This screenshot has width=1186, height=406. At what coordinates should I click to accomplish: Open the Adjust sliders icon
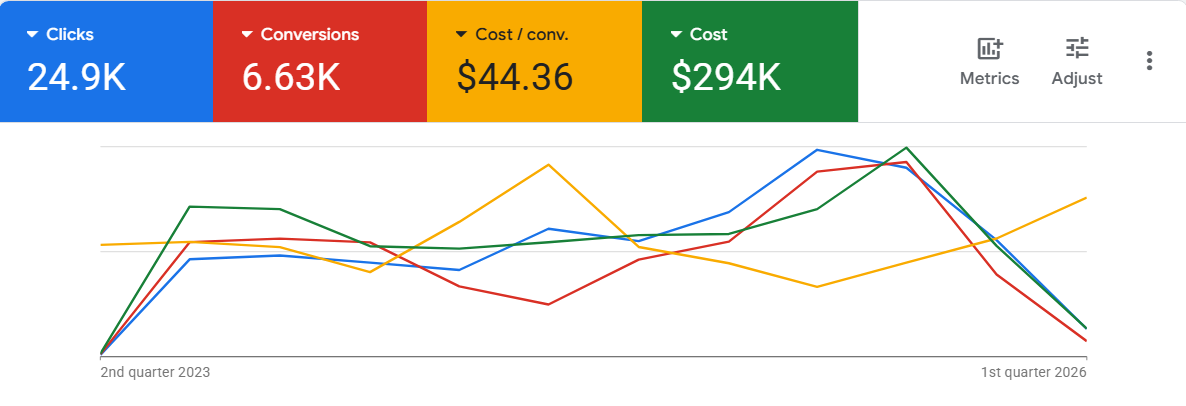[1077, 48]
